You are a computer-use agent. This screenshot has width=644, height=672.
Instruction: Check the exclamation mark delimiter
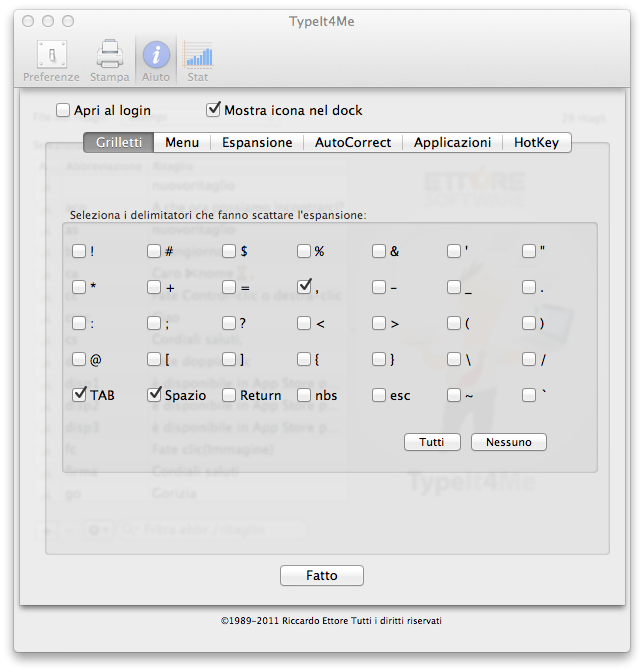tap(79, 251)
